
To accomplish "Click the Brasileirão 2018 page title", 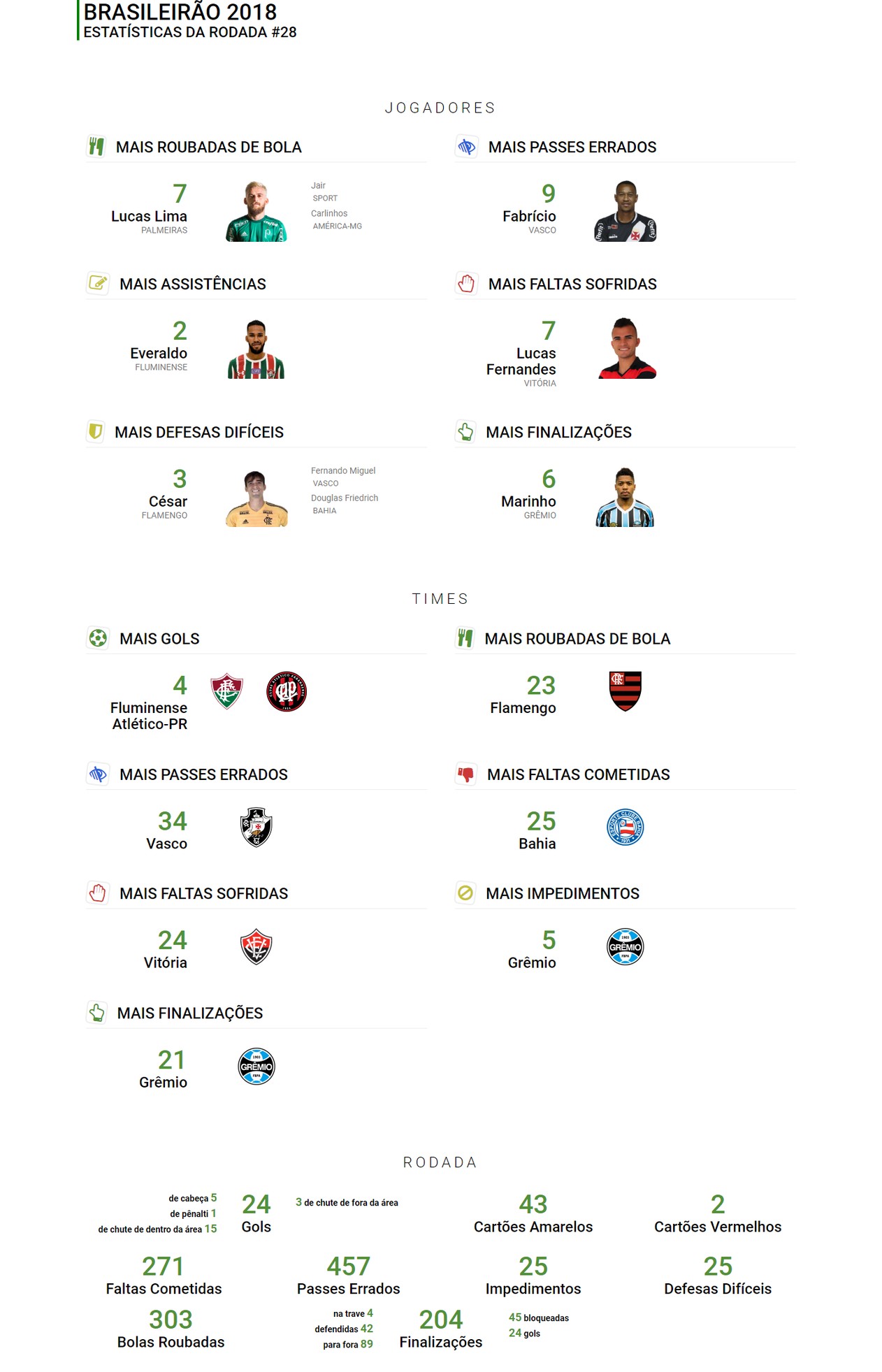I will [x=180, y=12].
